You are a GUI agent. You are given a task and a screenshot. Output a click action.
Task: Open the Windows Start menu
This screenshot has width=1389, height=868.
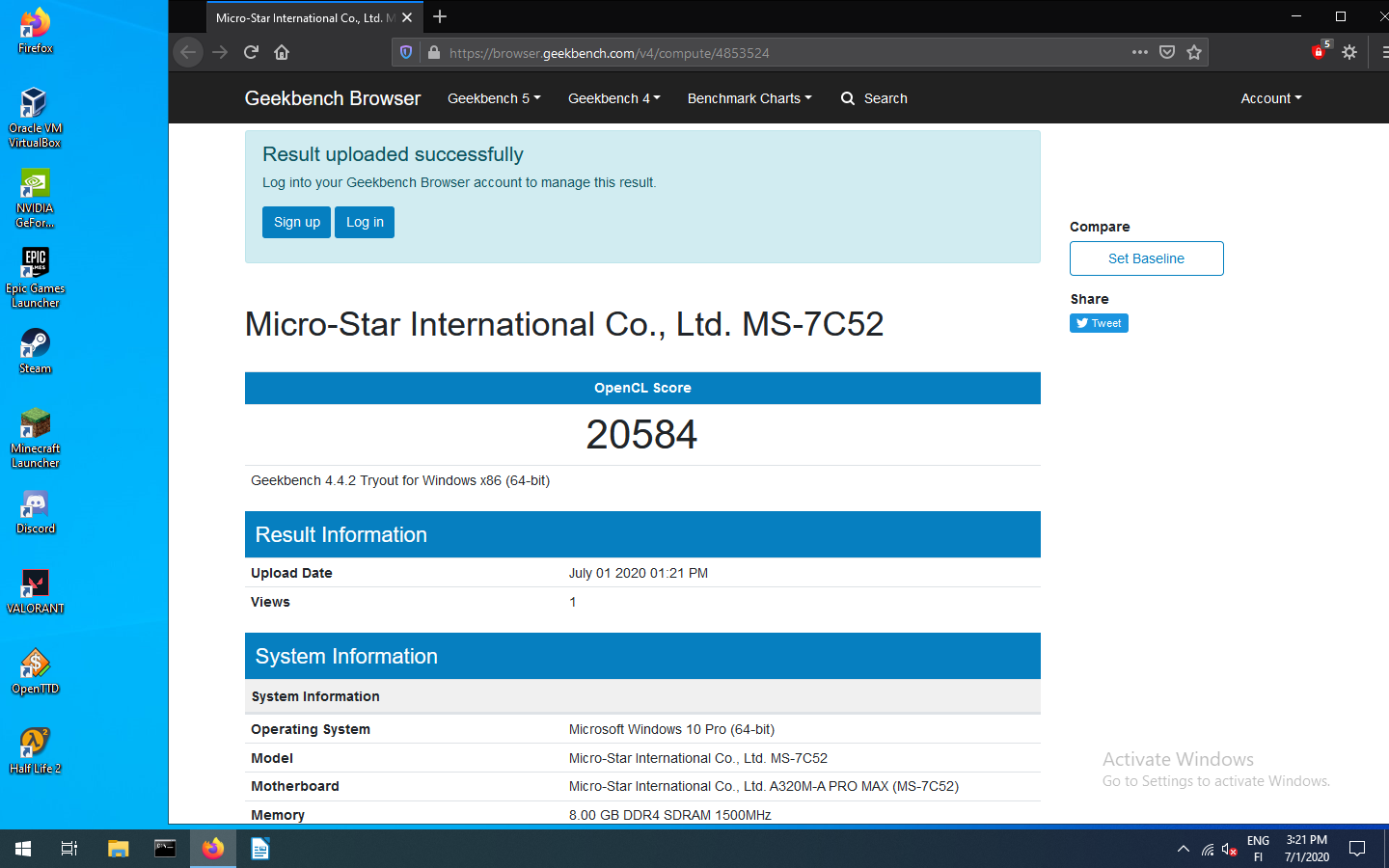coord(23,849)
